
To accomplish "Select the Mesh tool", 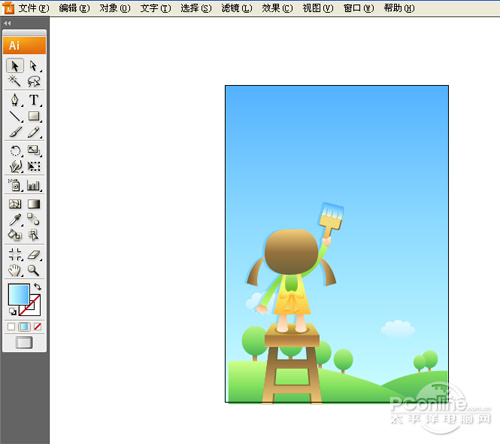I will (x=15, y=204).
